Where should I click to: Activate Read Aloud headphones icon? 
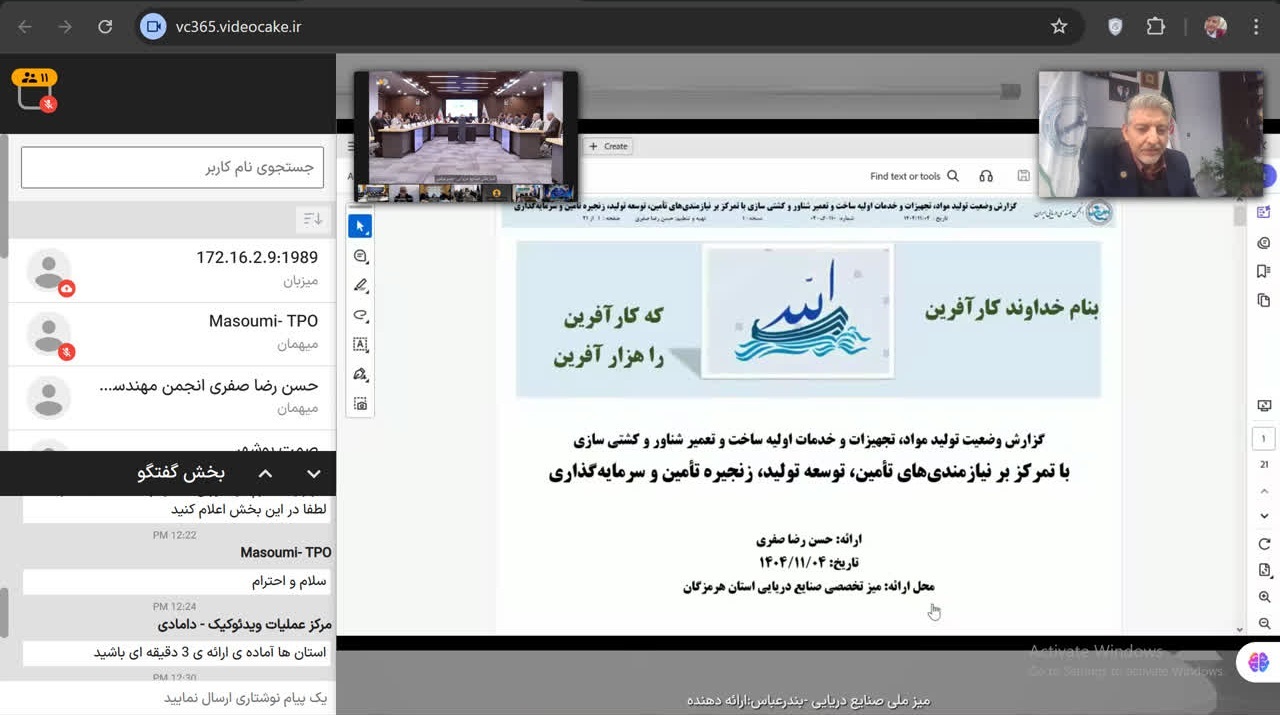(986, 175)
